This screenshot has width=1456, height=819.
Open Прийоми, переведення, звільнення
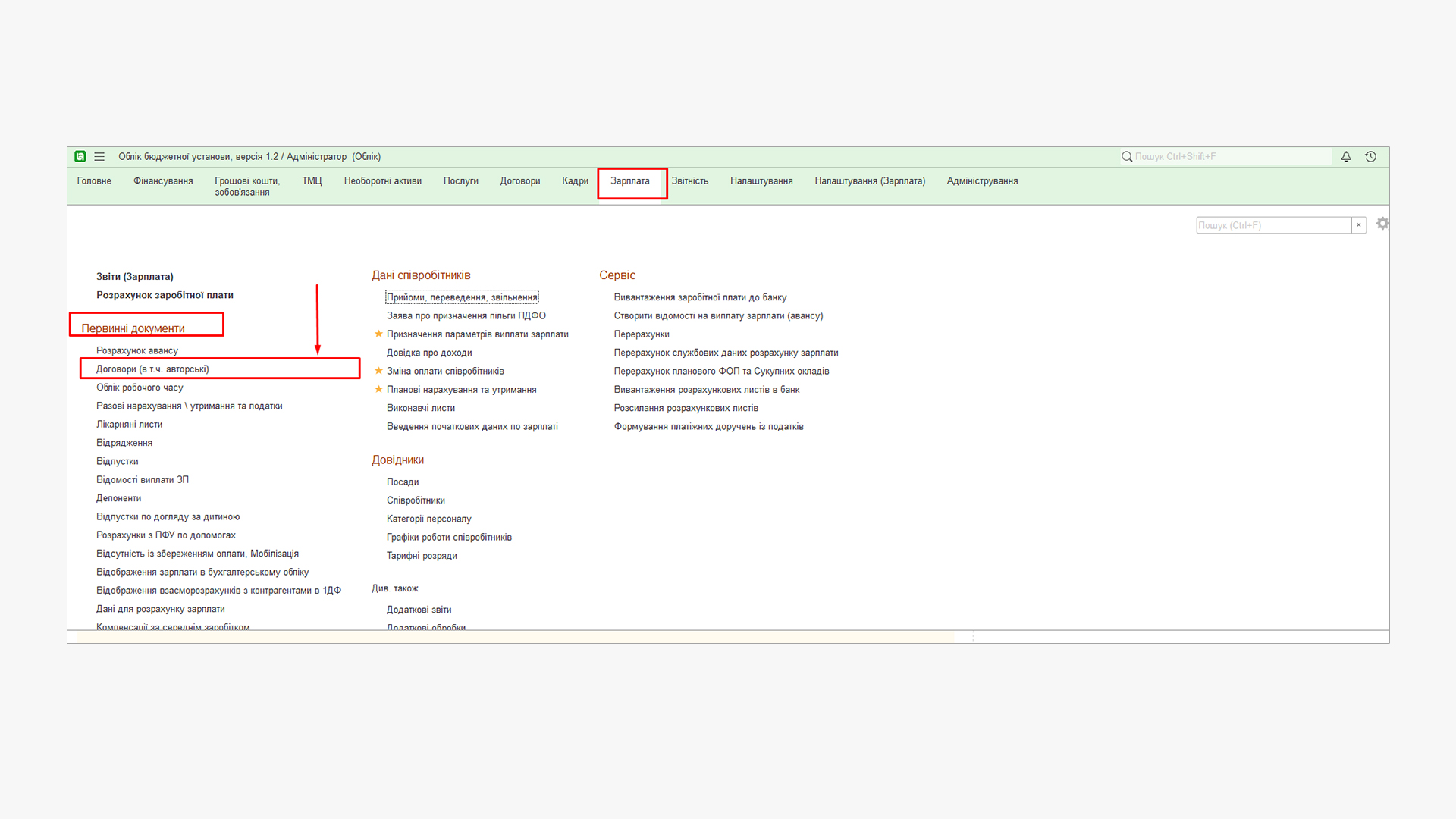tap(462, 297)
